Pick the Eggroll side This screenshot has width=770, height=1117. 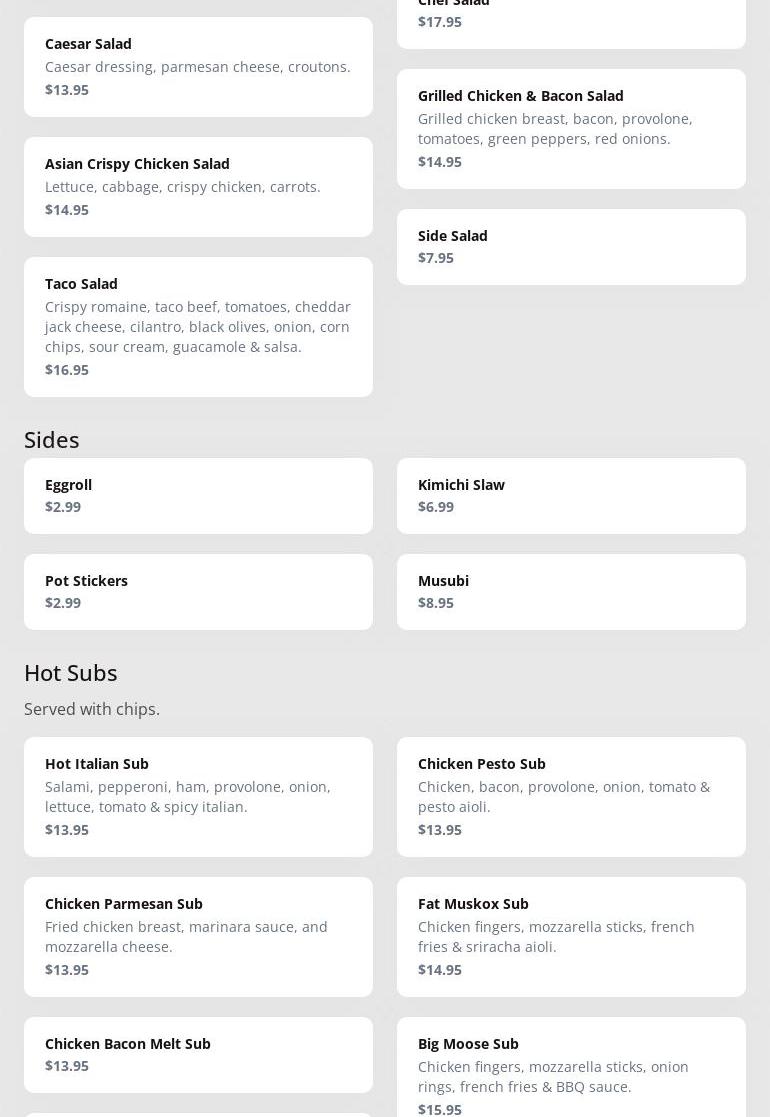[198, 495]
